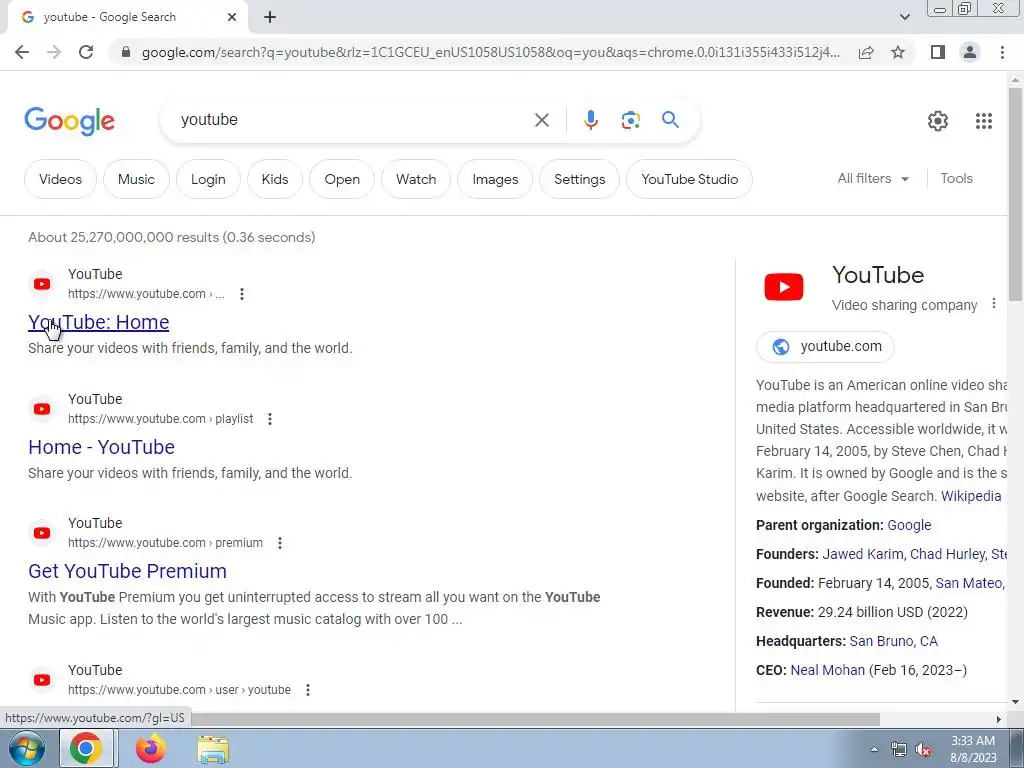The width and height of the screenshot is (1024, 768).
Task: Switch to Images results
Action: click(x=494, y=179)
